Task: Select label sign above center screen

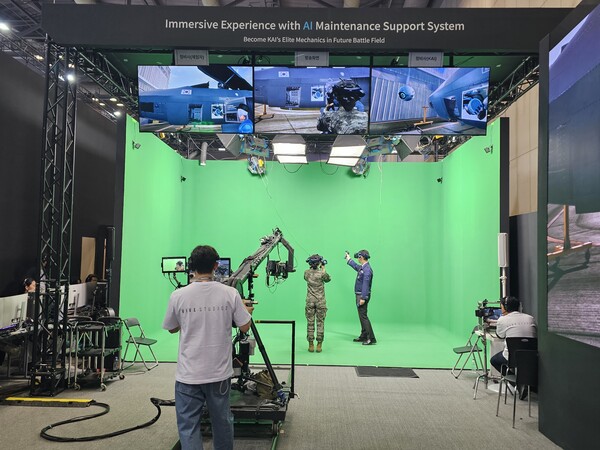Action: point(311,59)
